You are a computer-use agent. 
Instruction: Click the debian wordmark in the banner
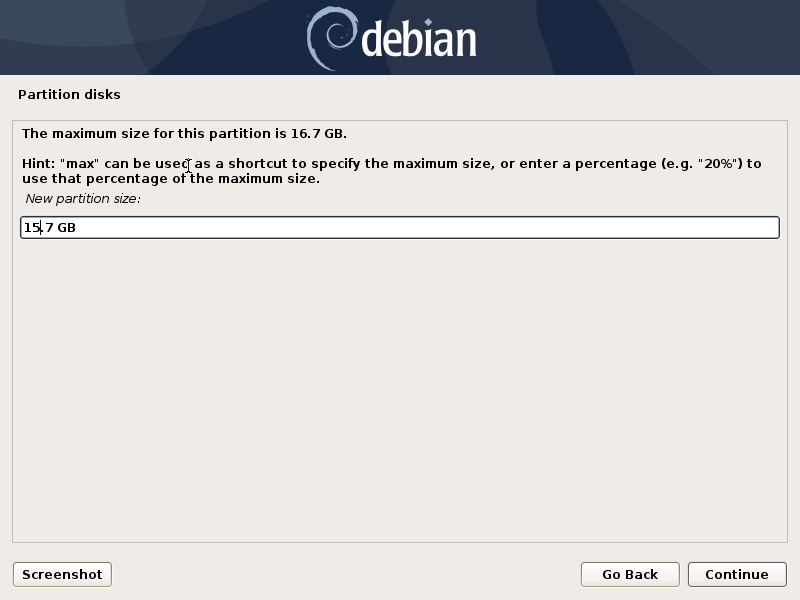click(x=418, y=40)
